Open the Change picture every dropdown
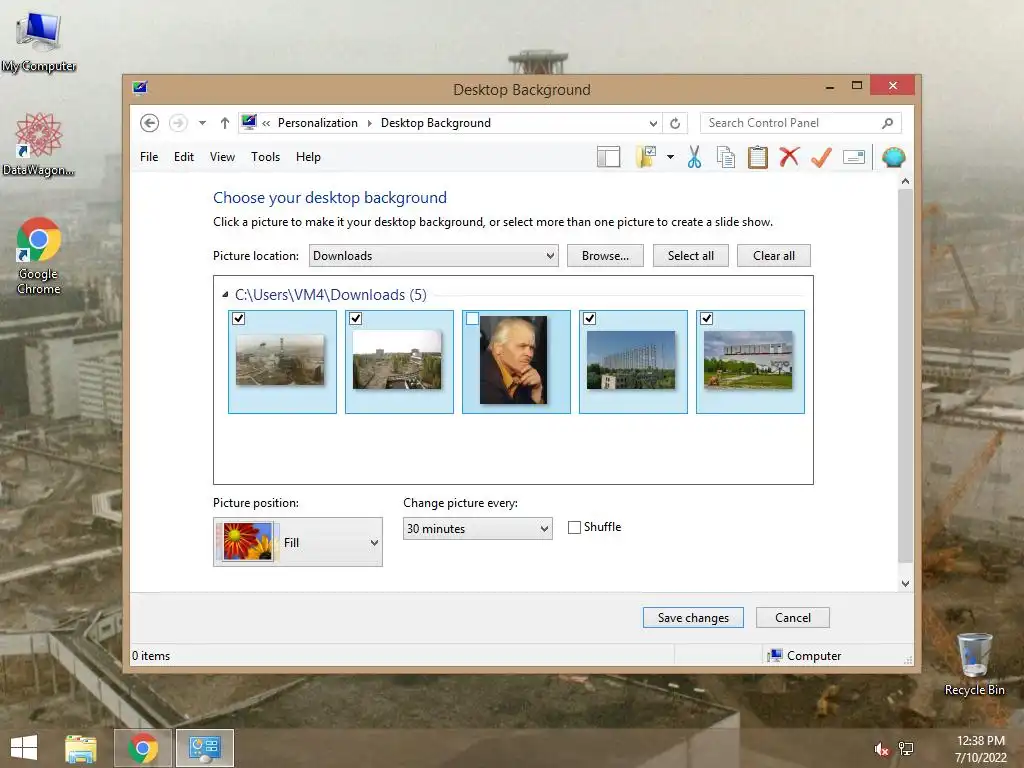Screen dimensions: 1024x768 [x=477, y=528]
